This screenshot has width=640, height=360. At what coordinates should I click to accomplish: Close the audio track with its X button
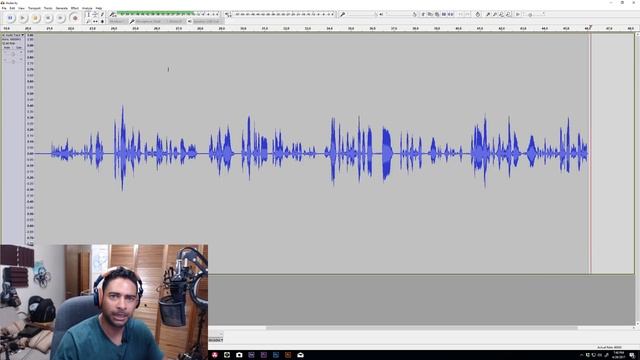tap(3, 35)
